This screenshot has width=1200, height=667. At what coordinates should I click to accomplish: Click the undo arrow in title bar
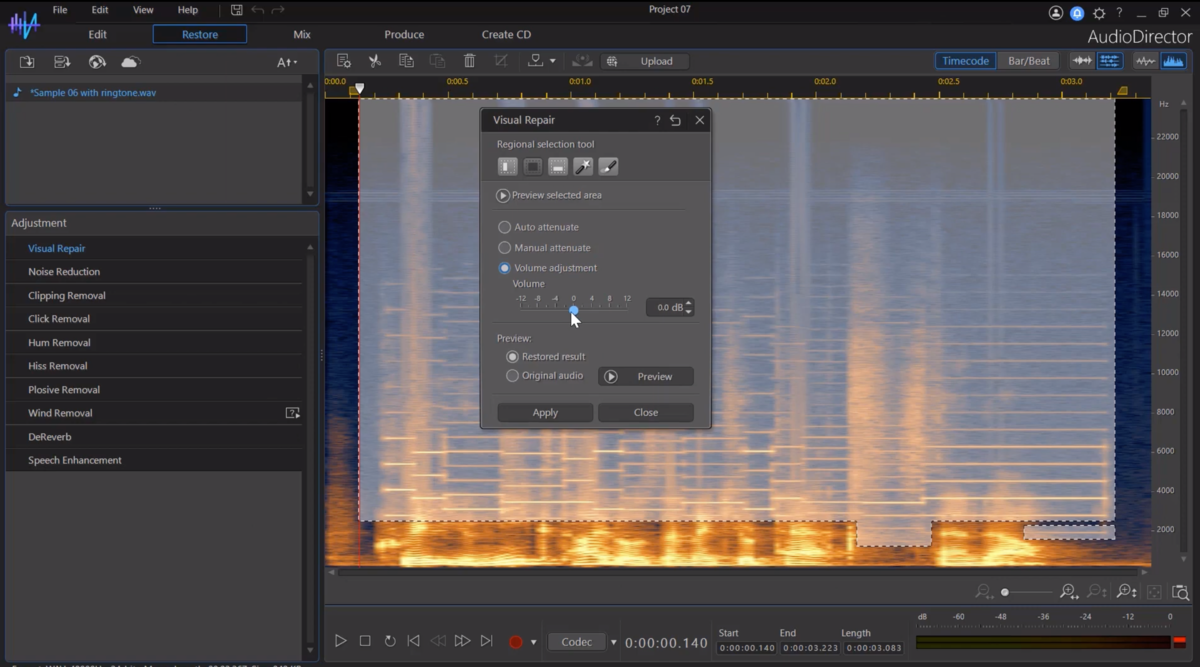(x=258, y=10)
